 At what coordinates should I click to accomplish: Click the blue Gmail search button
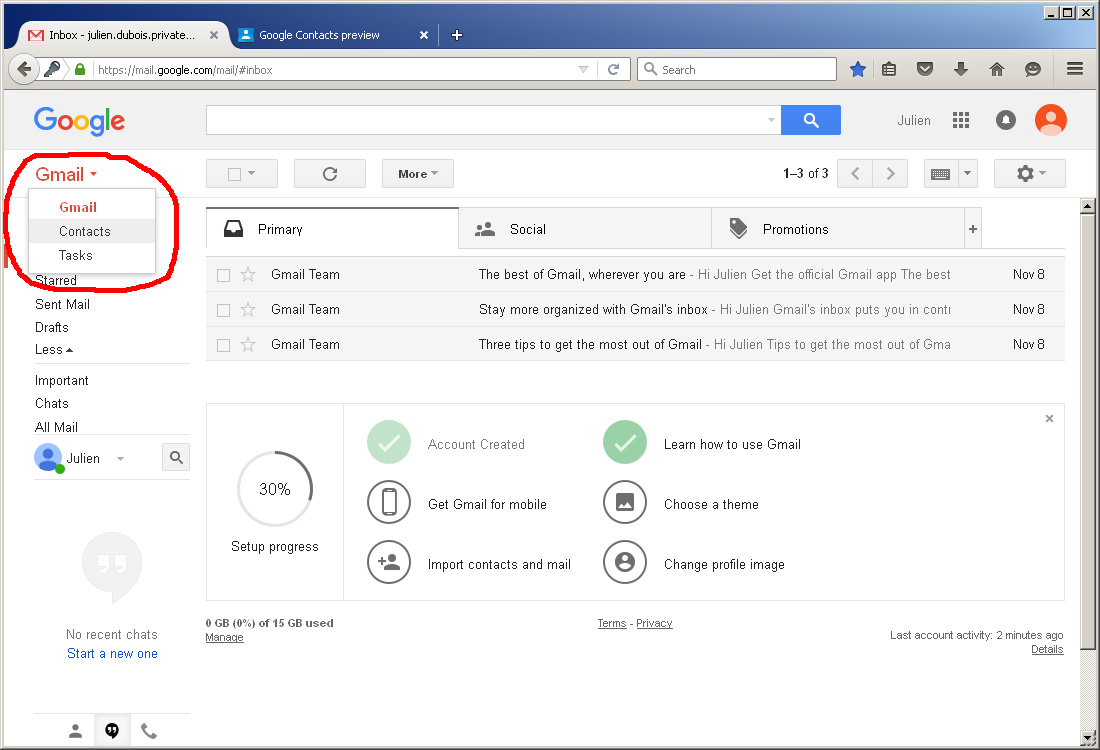coord(811,120)
